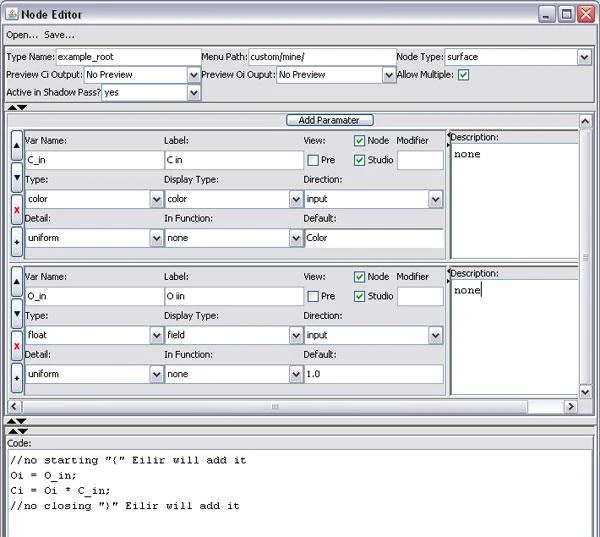
Task: Click the Save... menu item
Action: pyautogui.click(x=59, y=34)
